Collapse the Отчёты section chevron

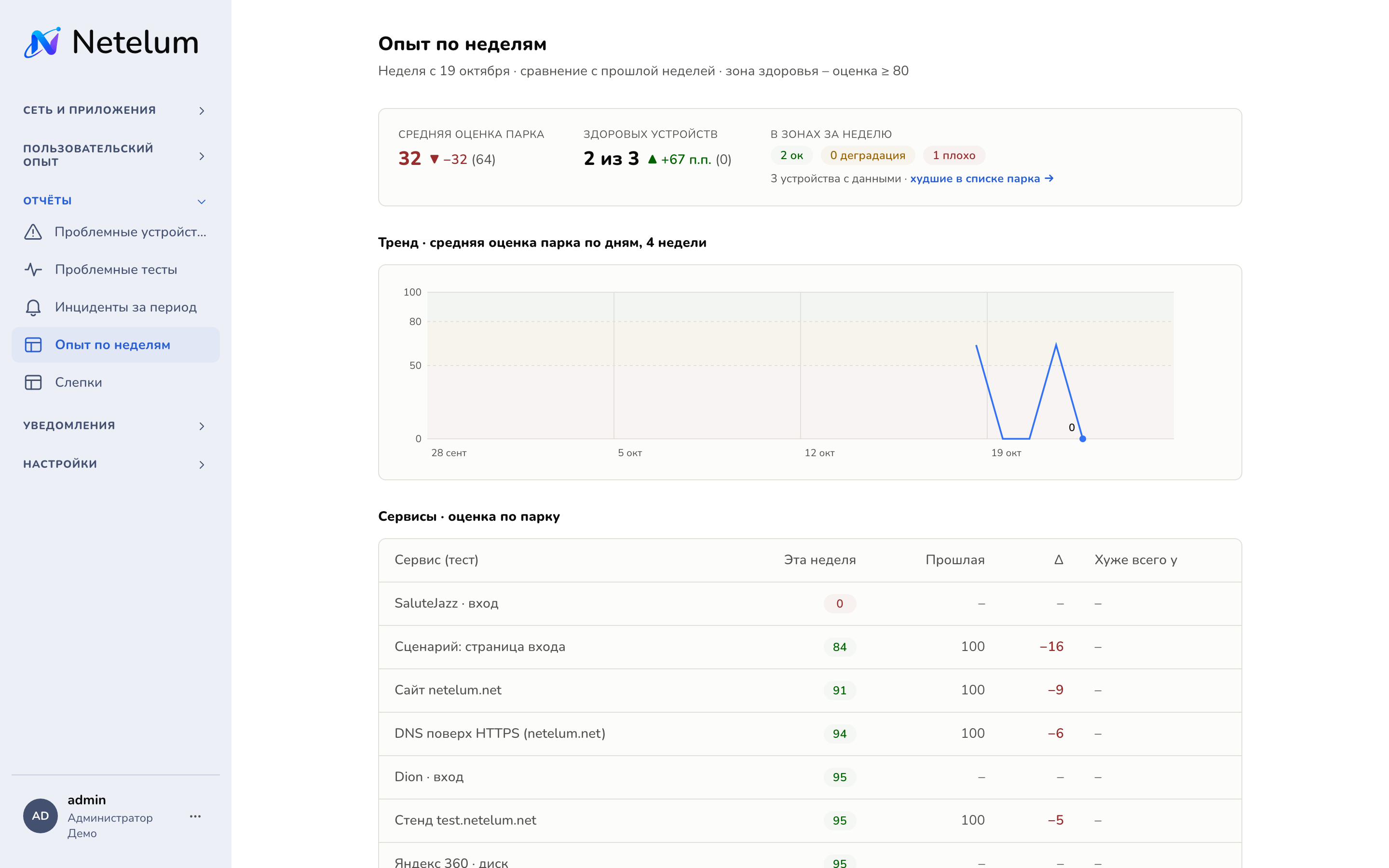202,202
